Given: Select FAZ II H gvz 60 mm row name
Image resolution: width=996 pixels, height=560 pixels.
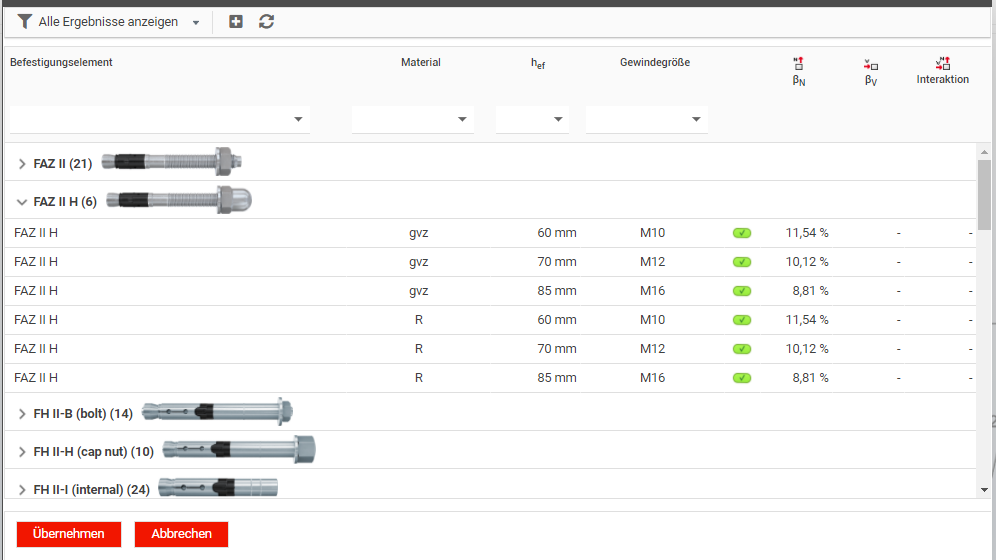Looking at the screenshot, I should coord(36,233).
